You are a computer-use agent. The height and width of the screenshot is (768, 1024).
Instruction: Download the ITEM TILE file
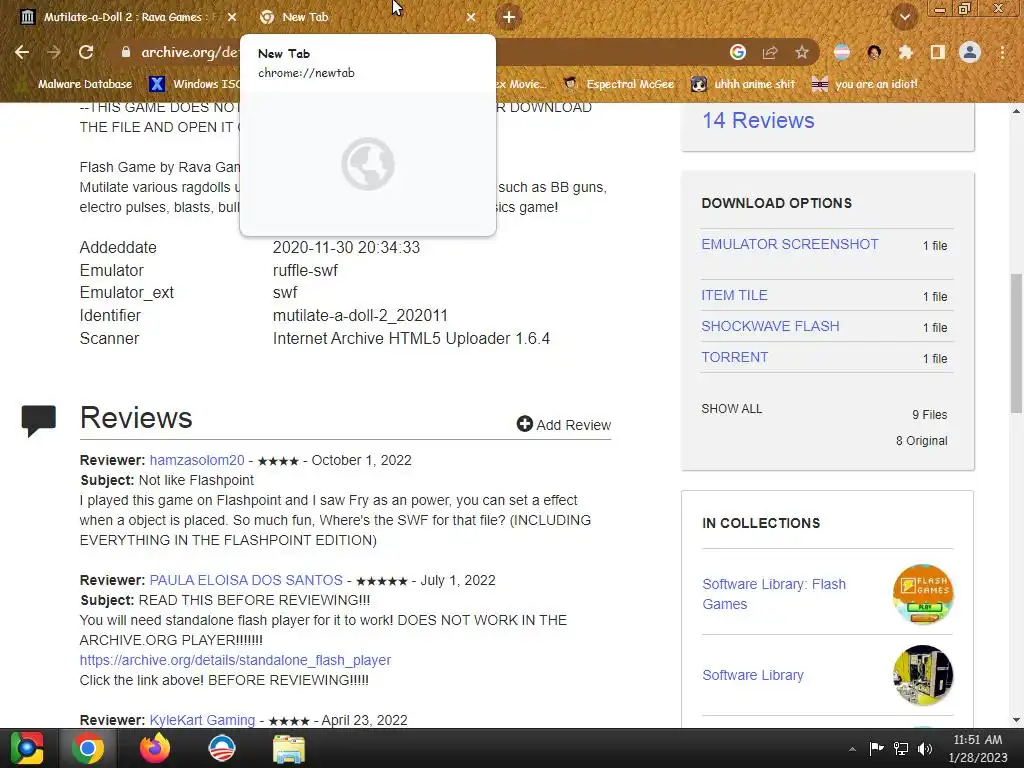(734, 295)
